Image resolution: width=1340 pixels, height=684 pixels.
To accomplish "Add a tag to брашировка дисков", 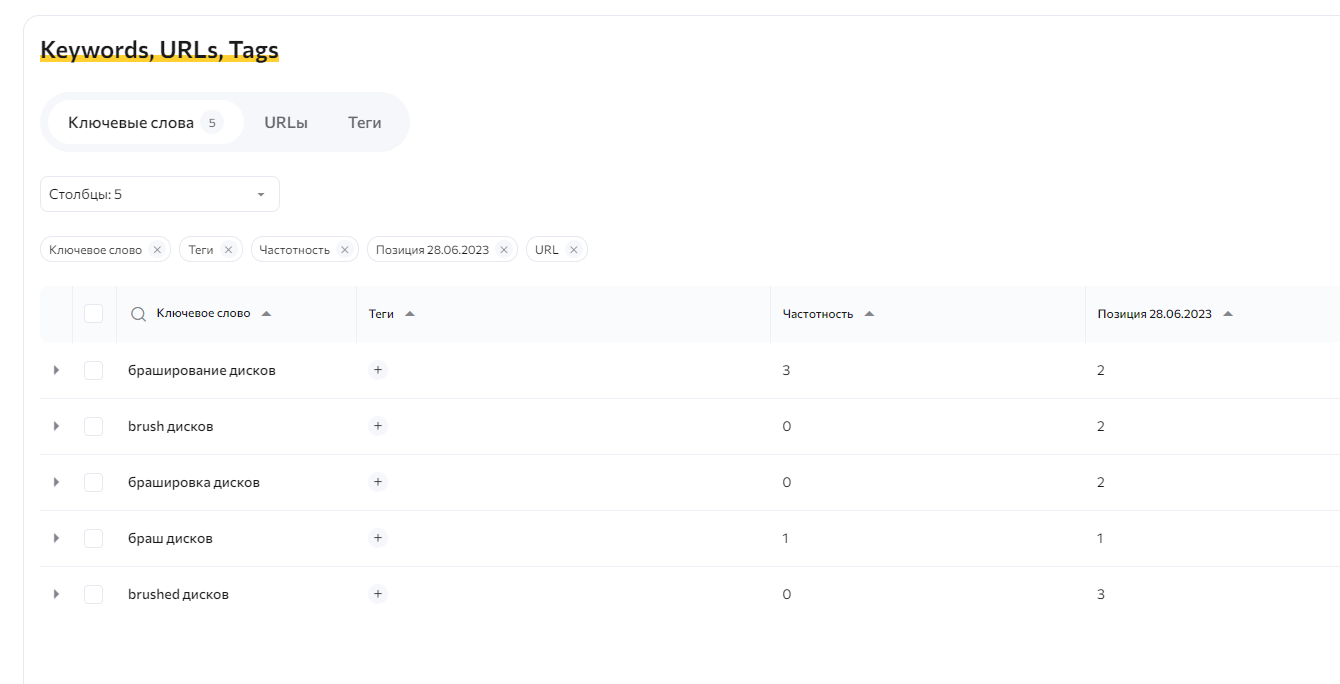I will pos(378,481).
